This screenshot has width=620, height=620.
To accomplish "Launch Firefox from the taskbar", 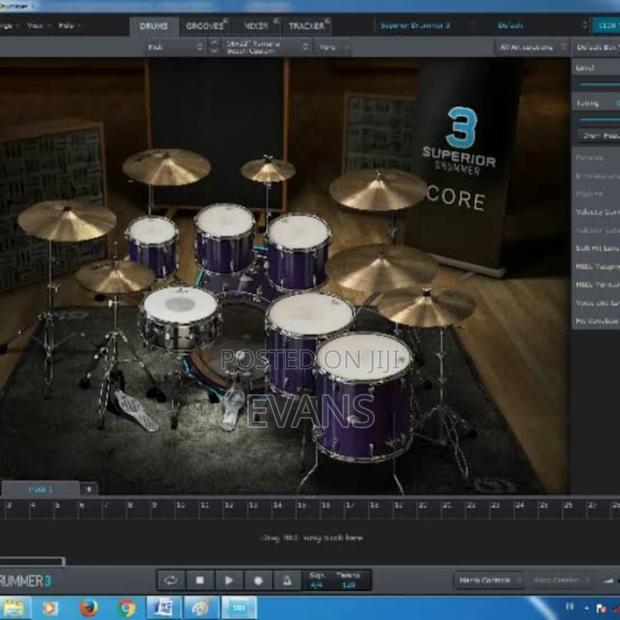I will tap(89, 608).
